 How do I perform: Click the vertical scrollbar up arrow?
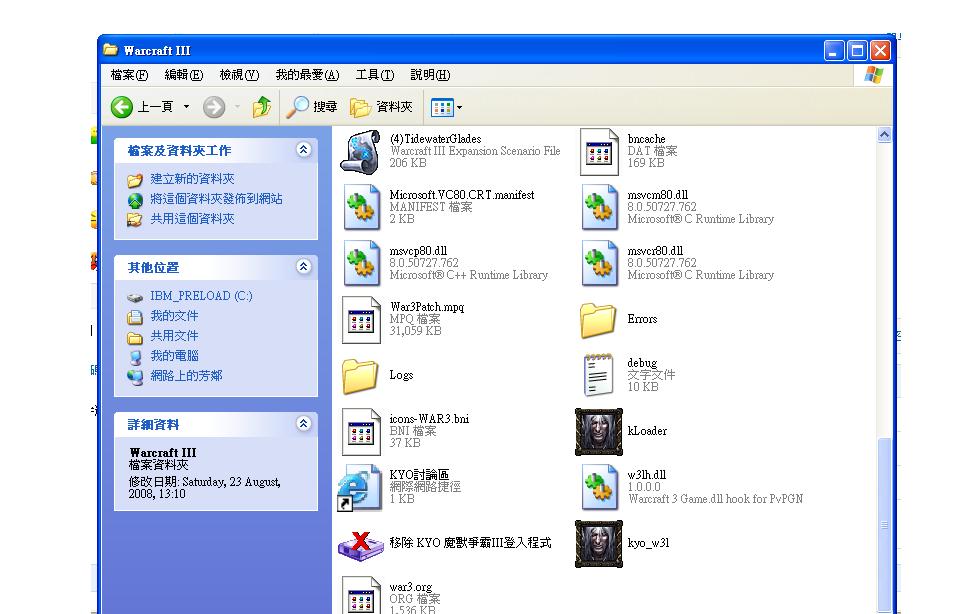tap(884, 135)
